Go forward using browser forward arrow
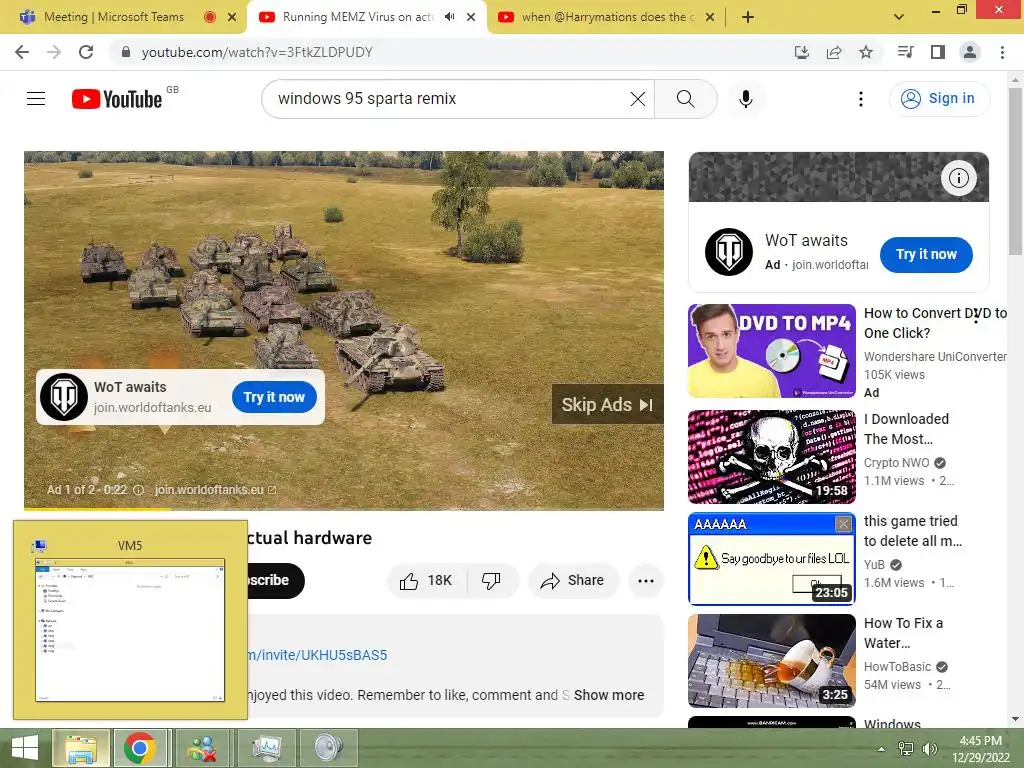 point(54,52)
